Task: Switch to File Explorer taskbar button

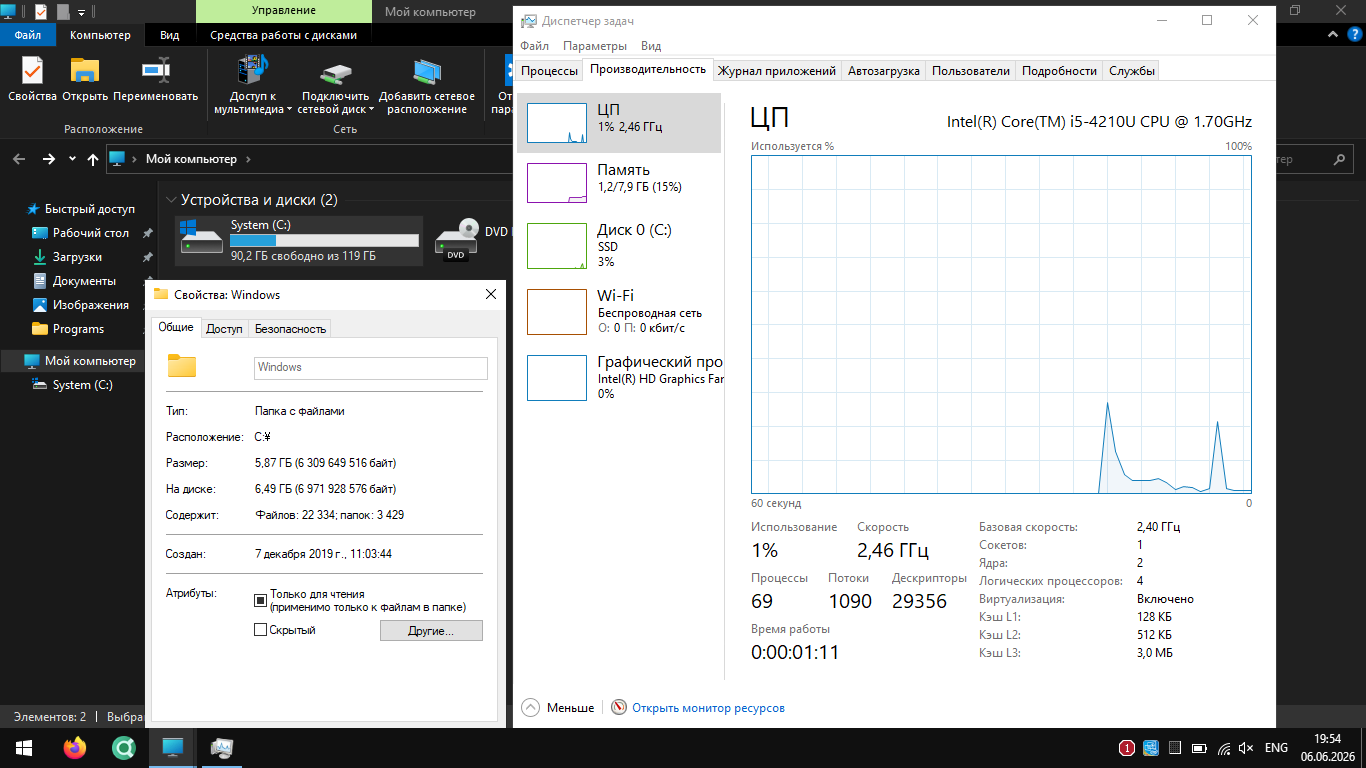Action: 172,748
